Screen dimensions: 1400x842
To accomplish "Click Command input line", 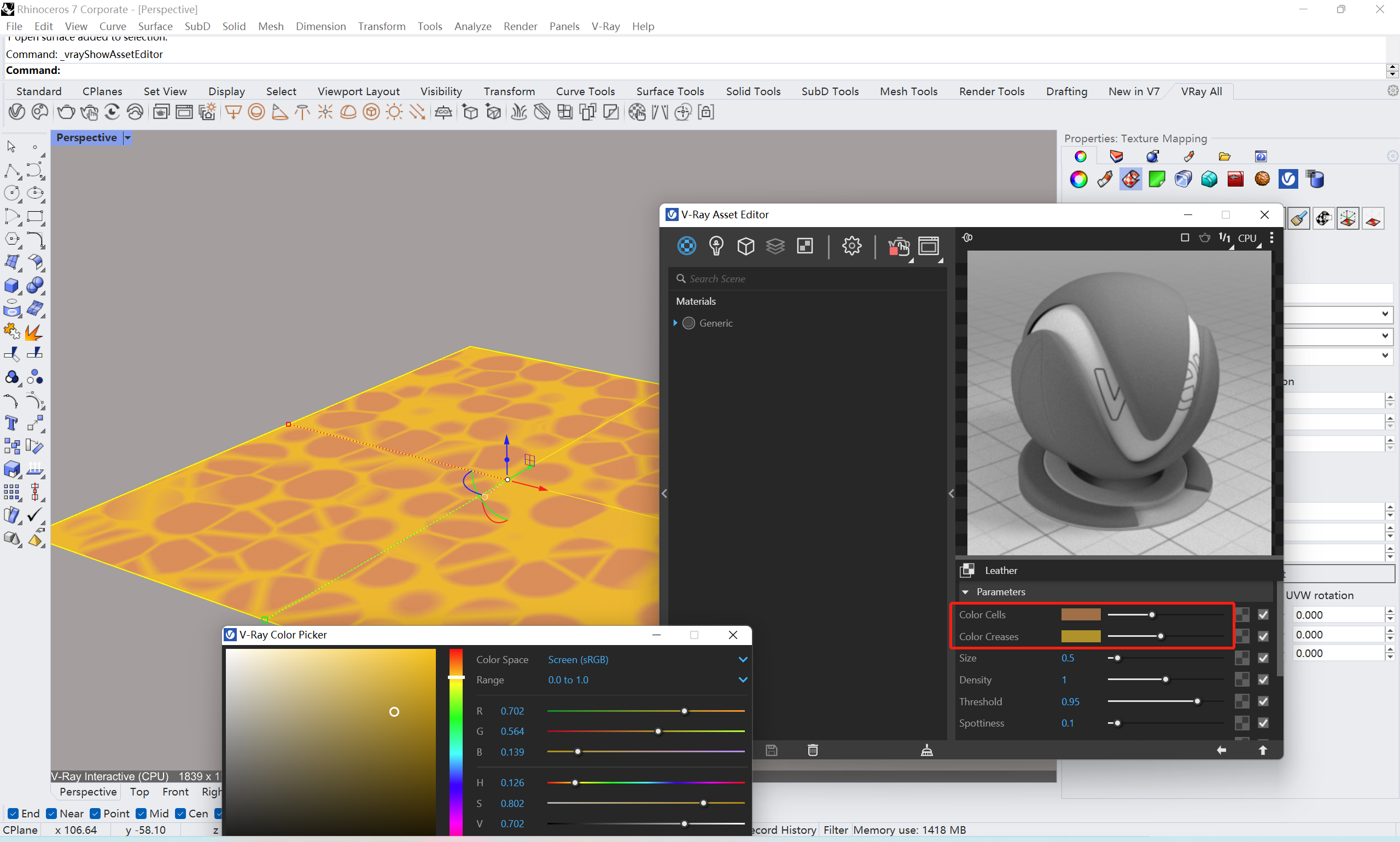I will tap(695, 71).
